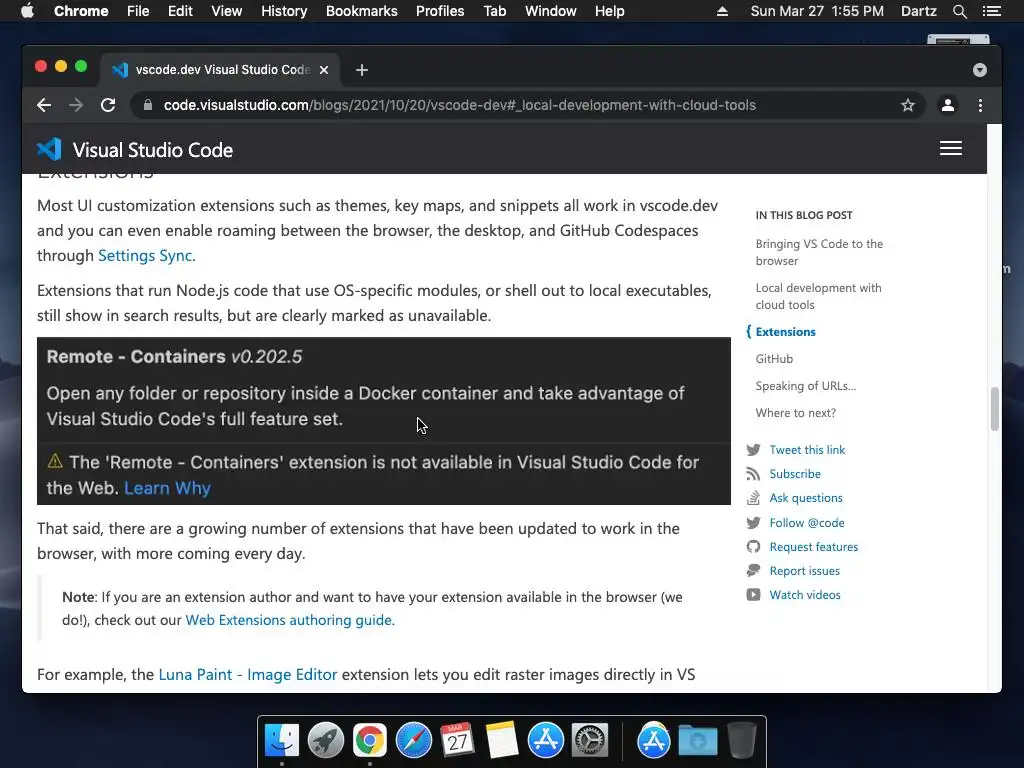Viewport: 1024px width, 768px height.
Task: Follow the Settings Sync link
Action: pos(145,255)
